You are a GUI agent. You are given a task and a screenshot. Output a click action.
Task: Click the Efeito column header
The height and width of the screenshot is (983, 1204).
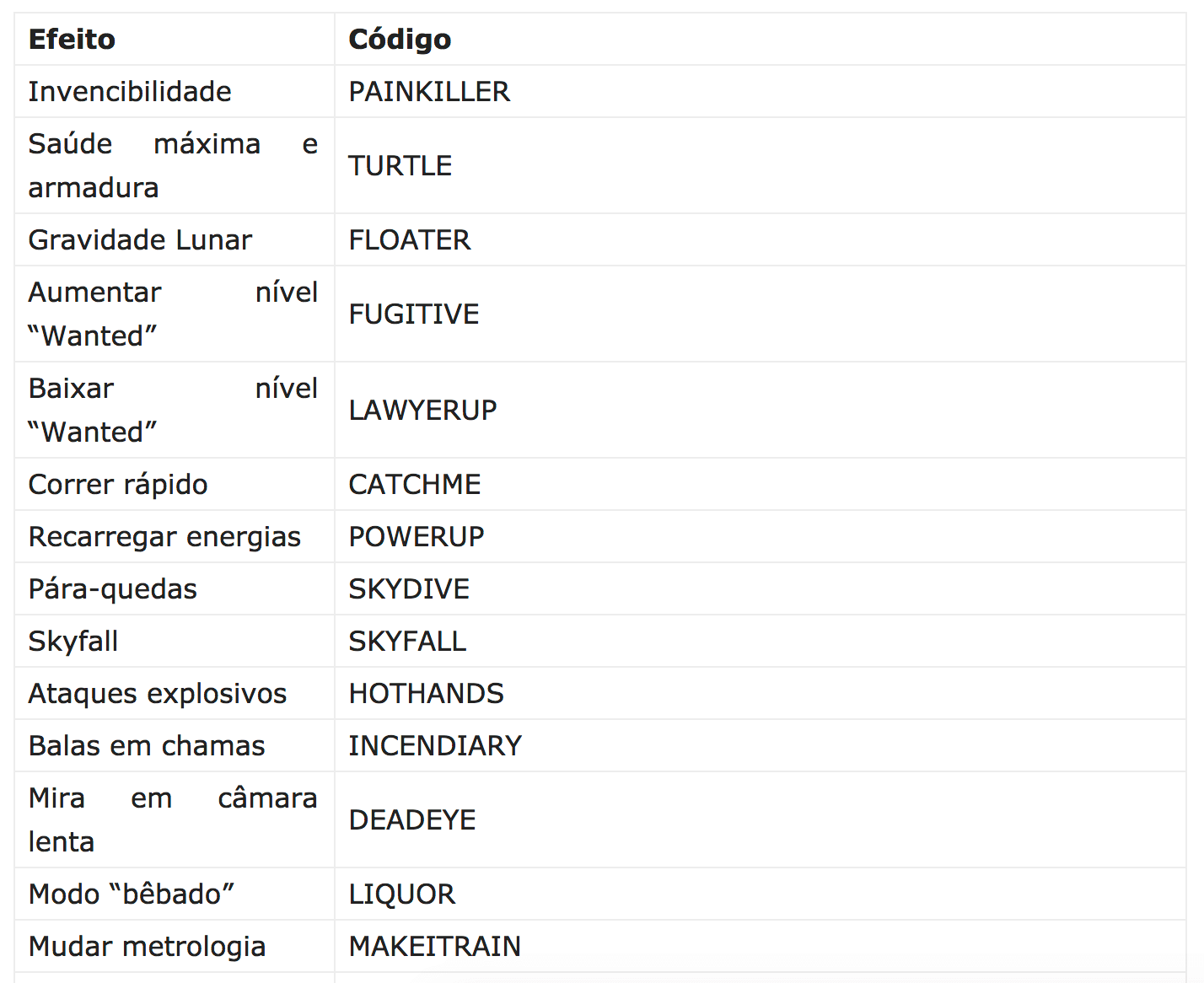[72, 40]
